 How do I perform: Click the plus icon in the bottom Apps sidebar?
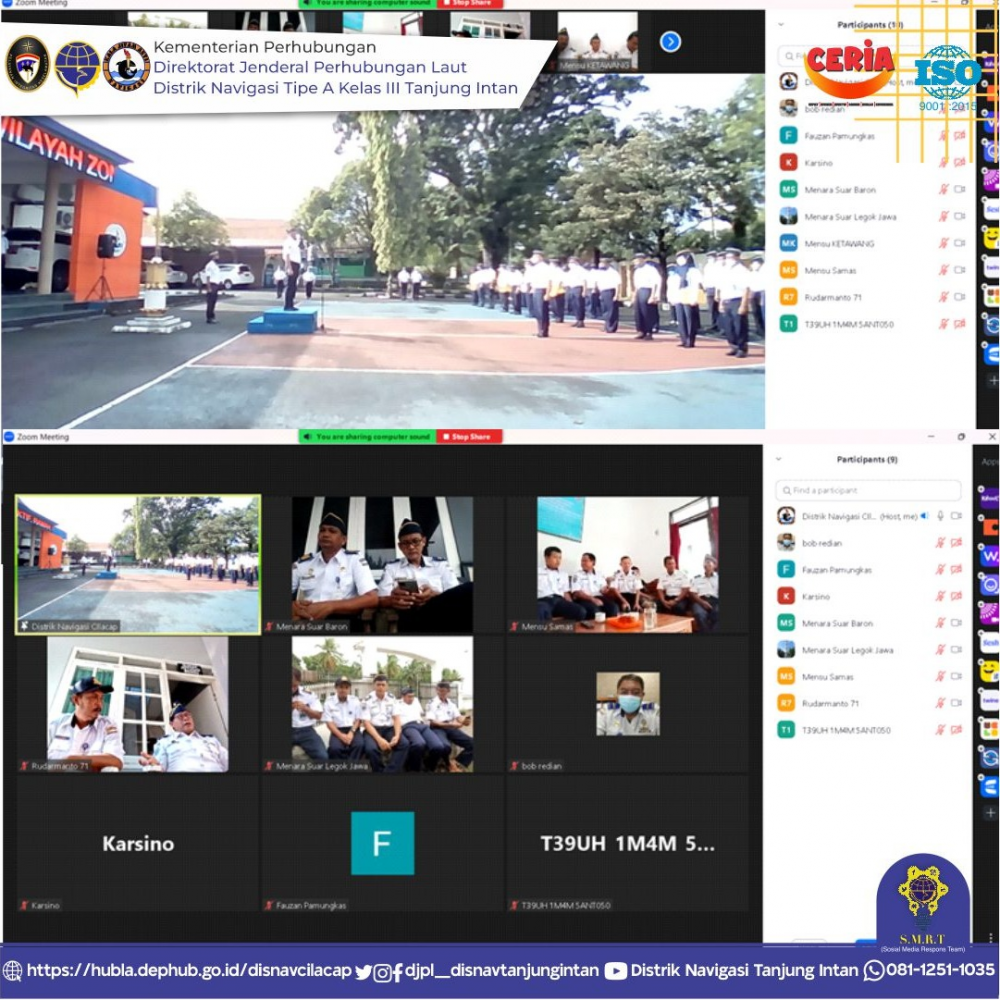pos(990,812)
